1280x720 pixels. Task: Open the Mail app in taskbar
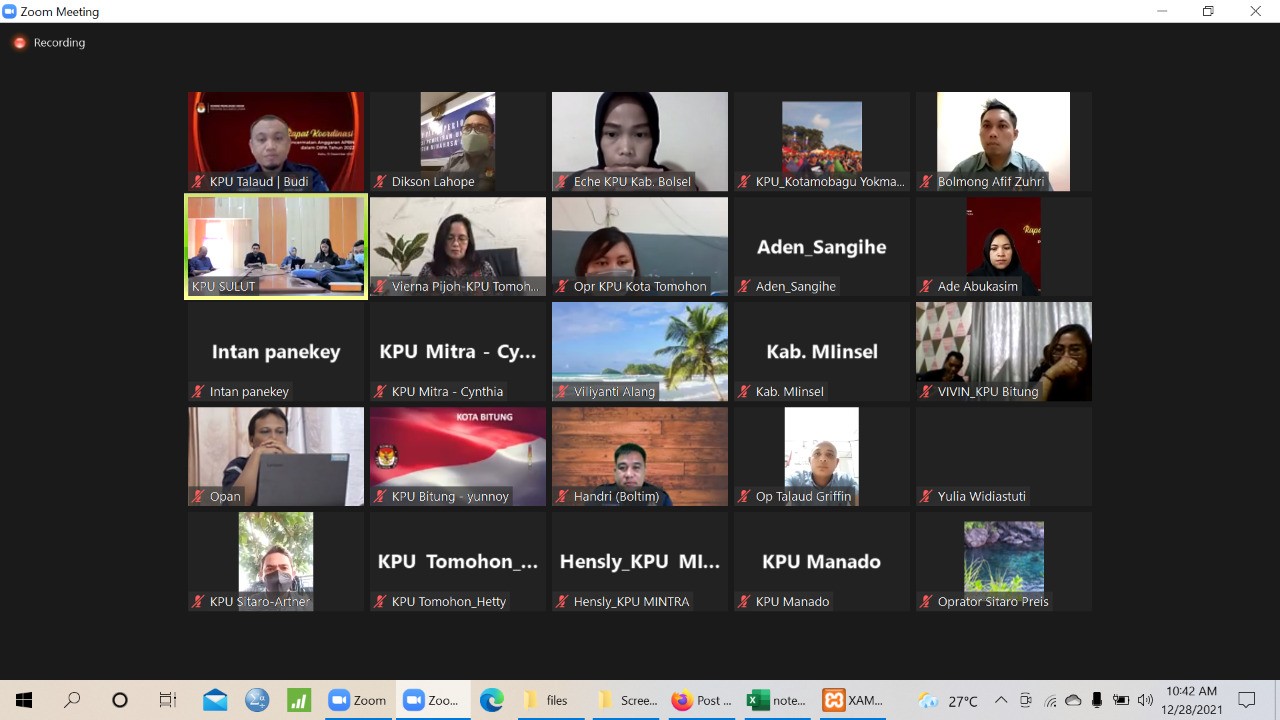point(215,700)
